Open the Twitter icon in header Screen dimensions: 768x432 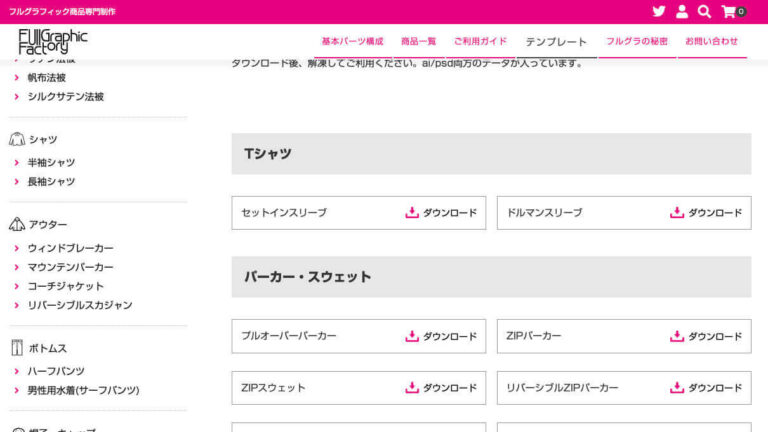tap(658, 12)
